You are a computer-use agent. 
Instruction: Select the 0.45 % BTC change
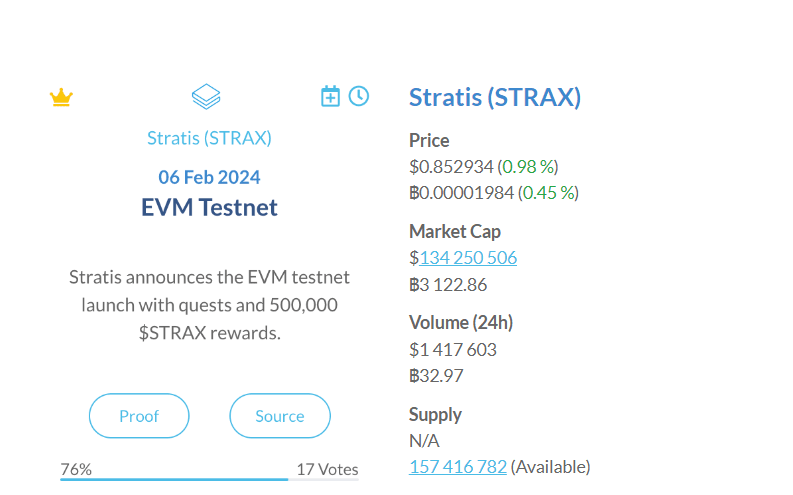tap(549, 193)
